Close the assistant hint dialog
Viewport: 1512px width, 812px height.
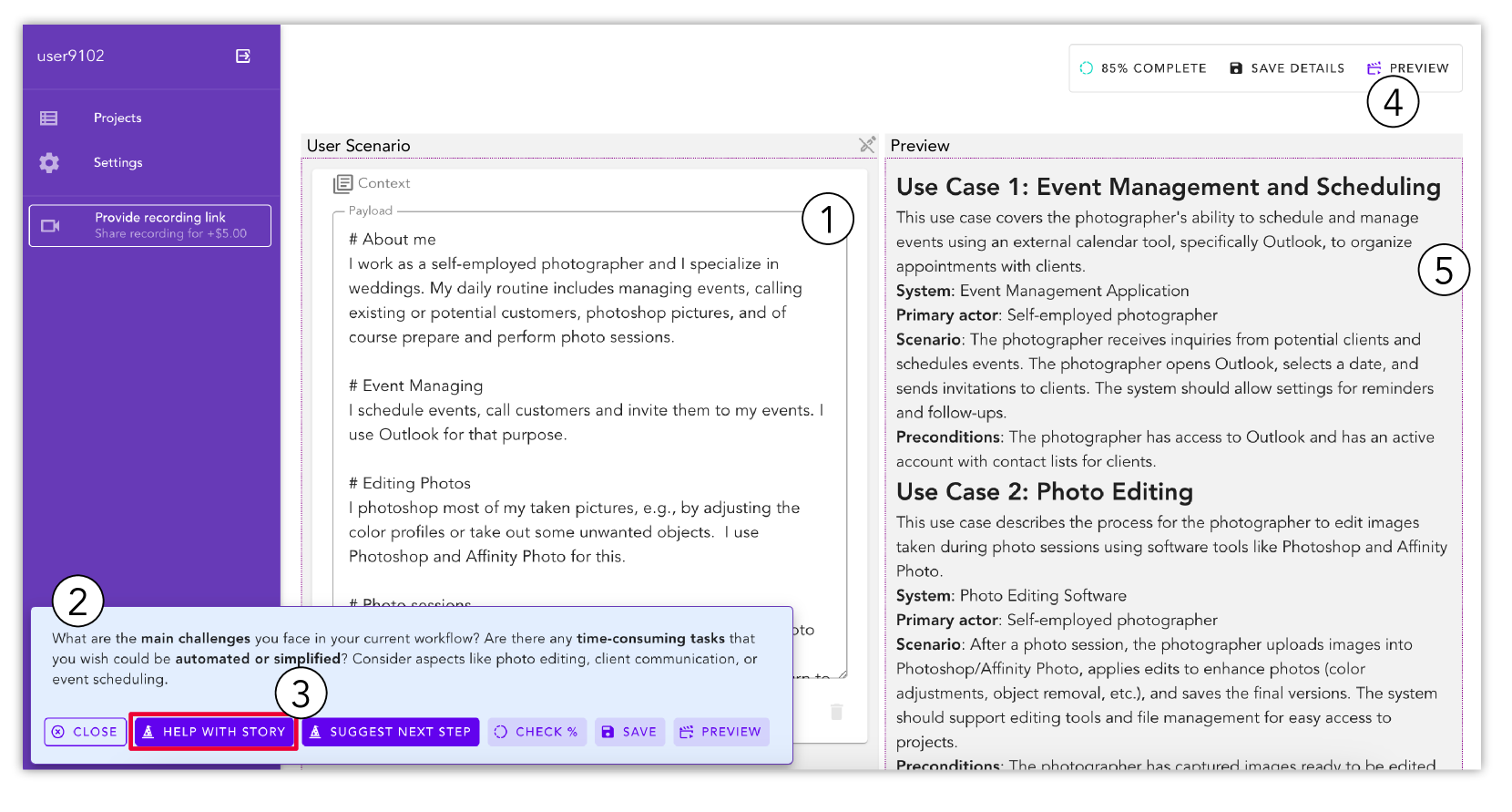(x=86, y=732)
